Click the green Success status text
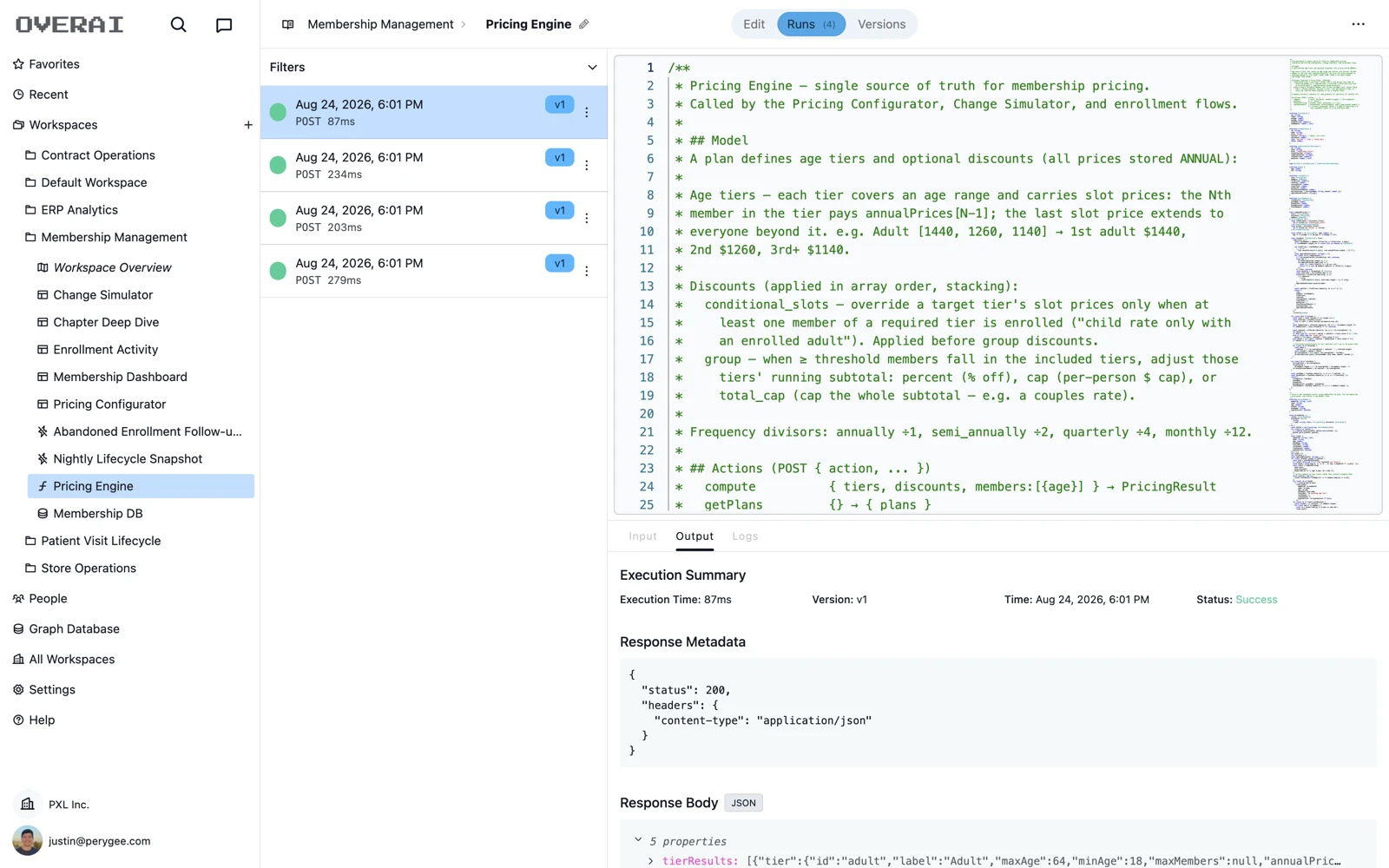This screenshot has width=1389, height=868. pos(1256,600)
